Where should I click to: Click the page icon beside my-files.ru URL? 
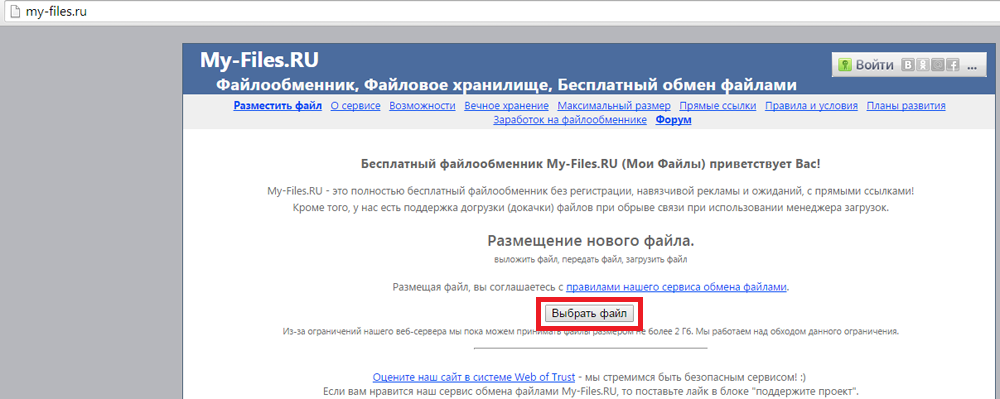pyautogui.click(x=15, y=11)
